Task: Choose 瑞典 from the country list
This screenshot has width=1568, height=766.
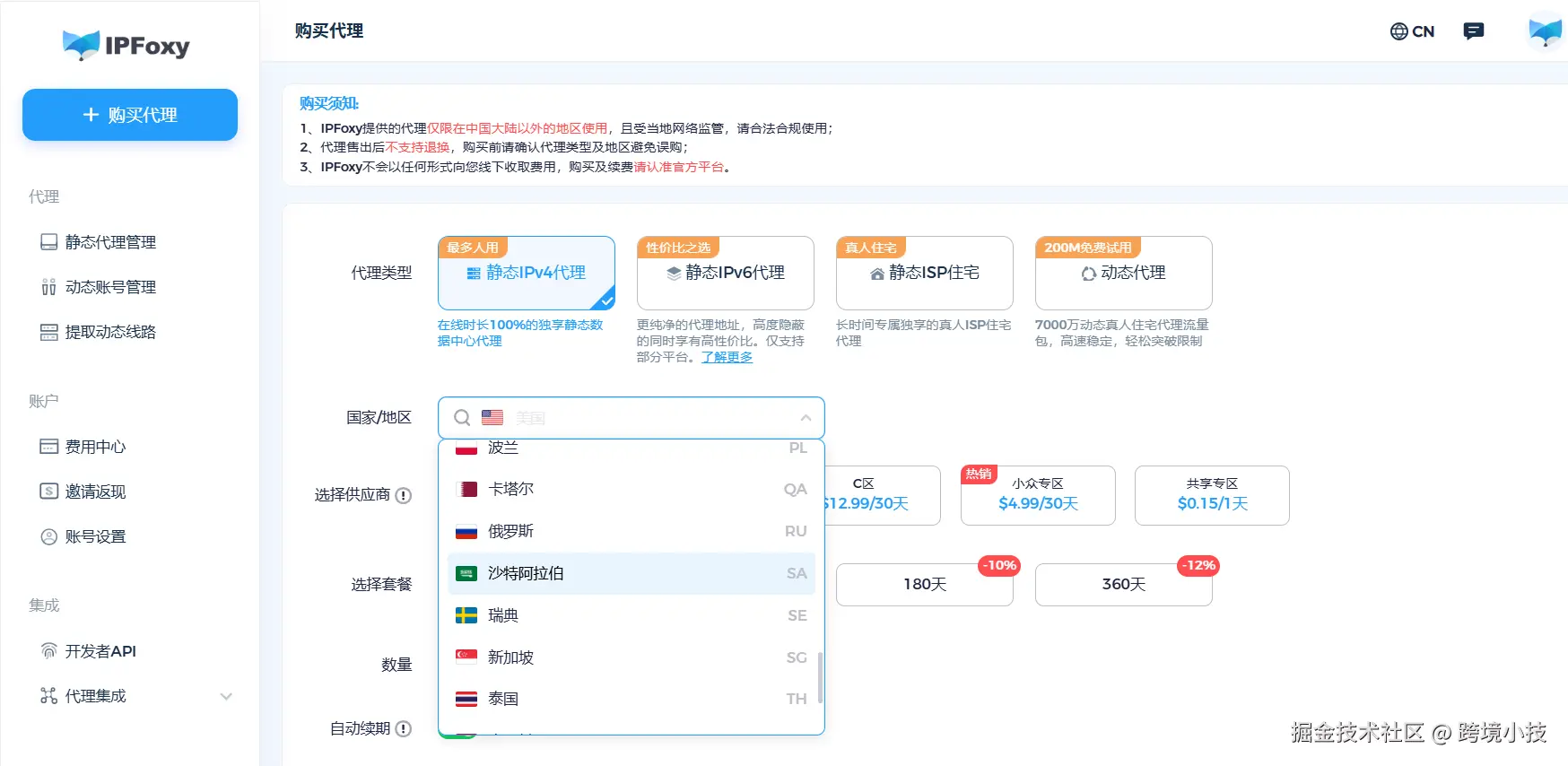Action: (632, 615)
